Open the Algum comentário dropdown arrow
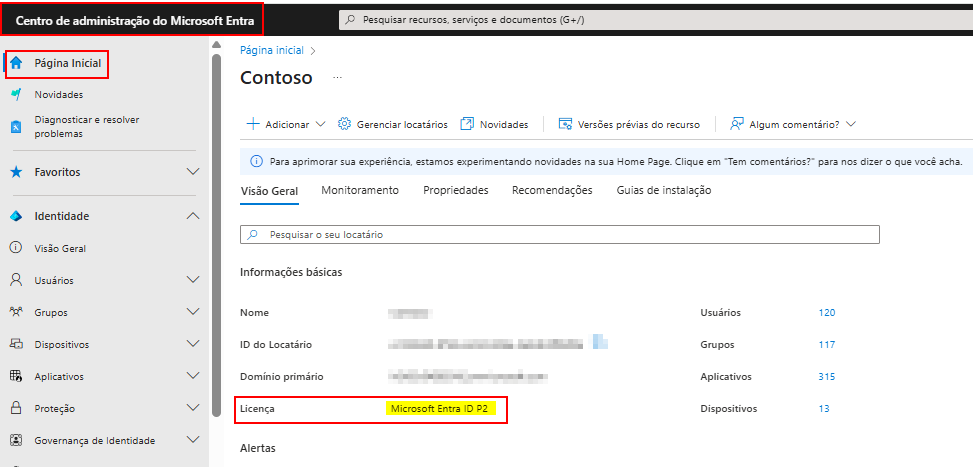Screen dimensions: 973x467 coord(851,124)
